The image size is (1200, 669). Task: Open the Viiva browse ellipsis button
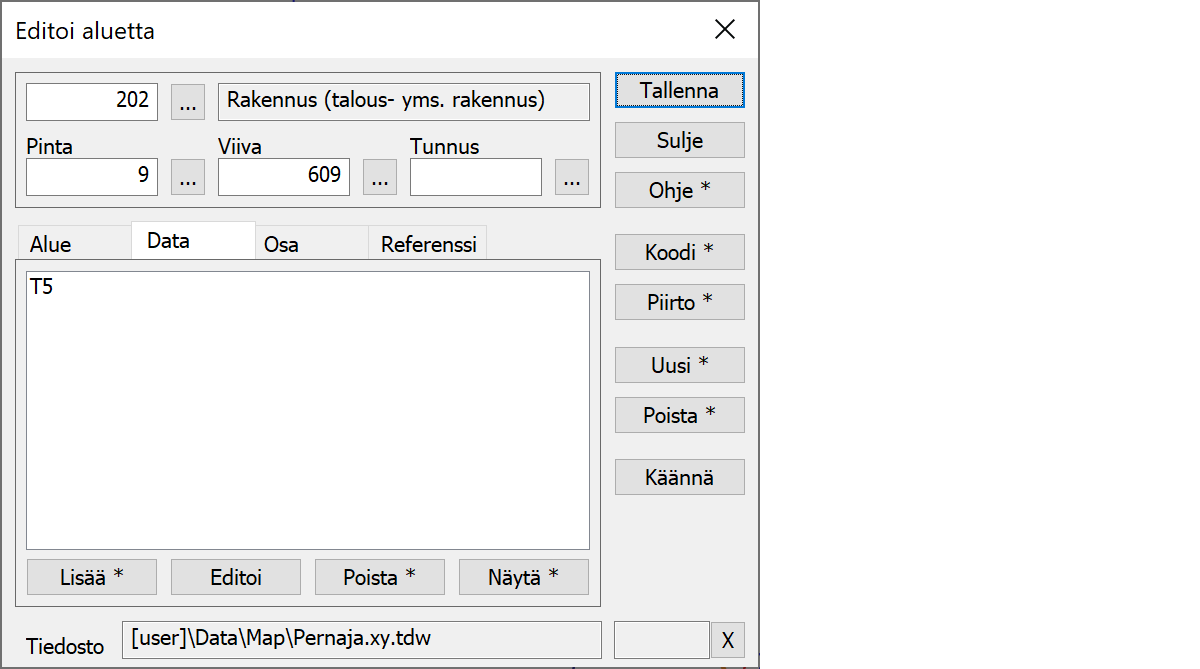coord(380,177)
